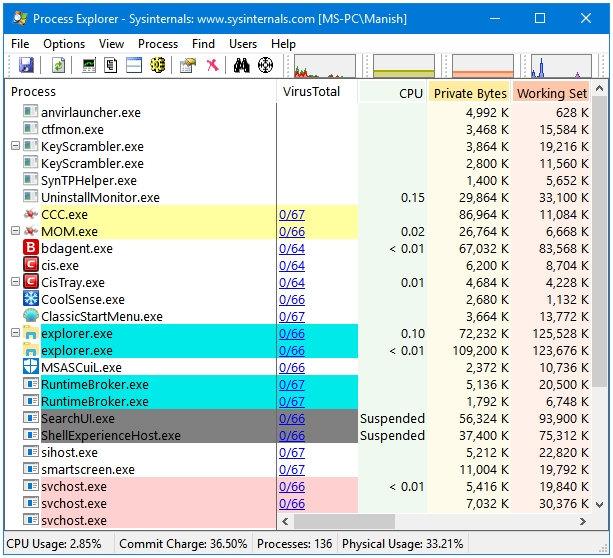Open the Process menu
This screenshot has height=558, width=613.
pyautogui.click(x=158, y=44)
